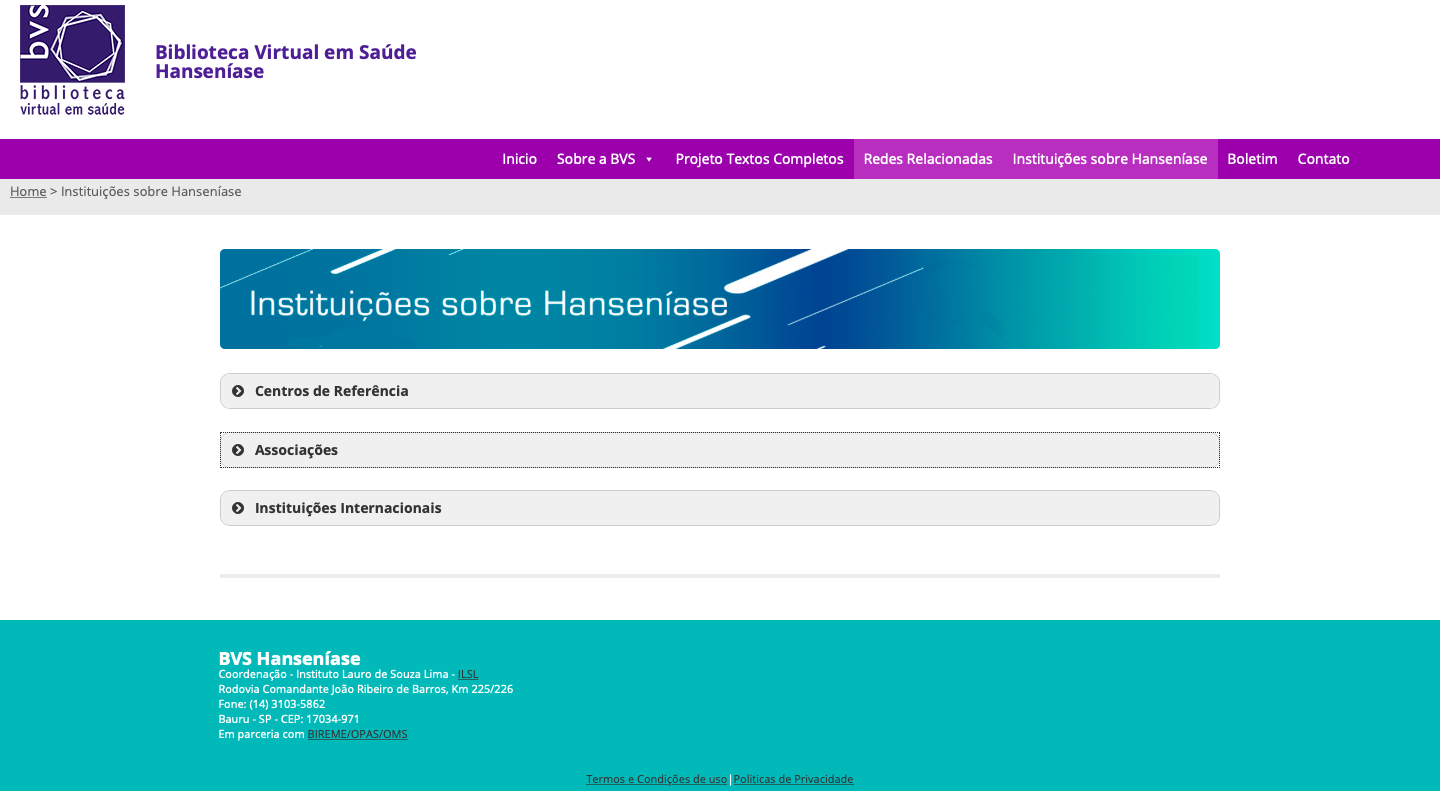The image size is (1440, 791).
Task: Select Redes Relacionadas in the menu
Action: 928,159
